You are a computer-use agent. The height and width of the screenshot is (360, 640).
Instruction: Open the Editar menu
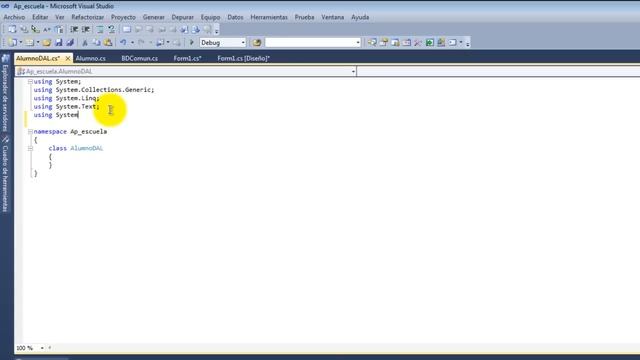(40, 17)
